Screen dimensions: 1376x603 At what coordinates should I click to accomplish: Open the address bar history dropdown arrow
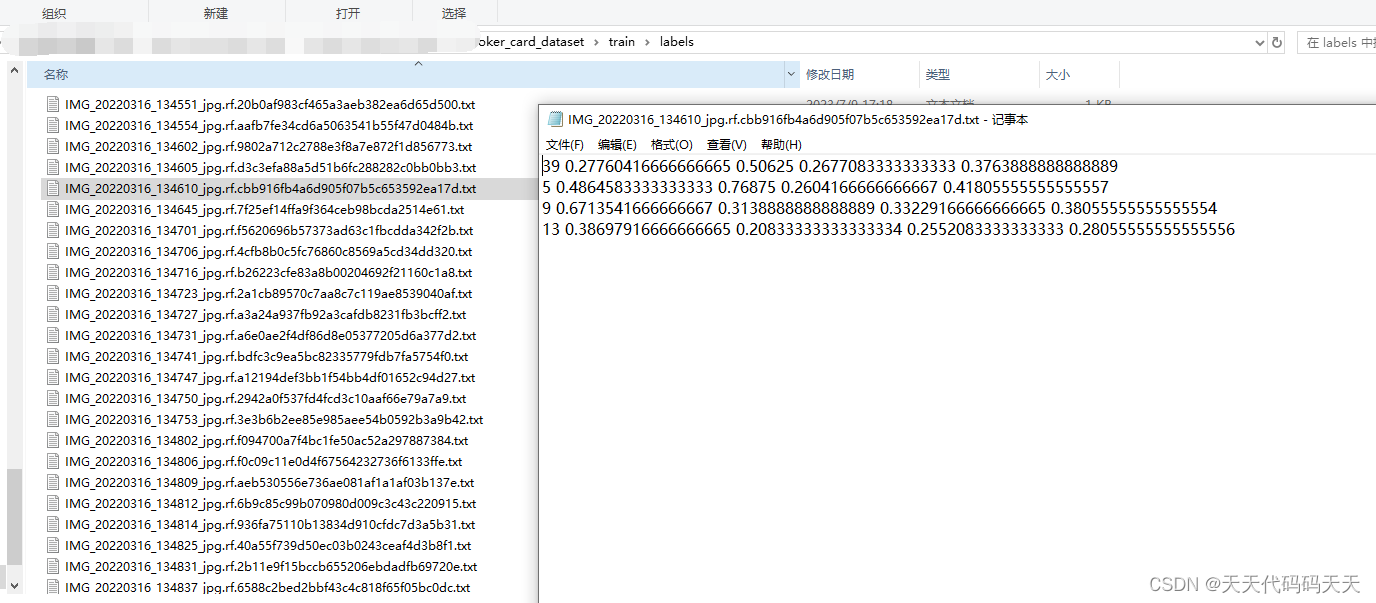[x=1259, y=41]
